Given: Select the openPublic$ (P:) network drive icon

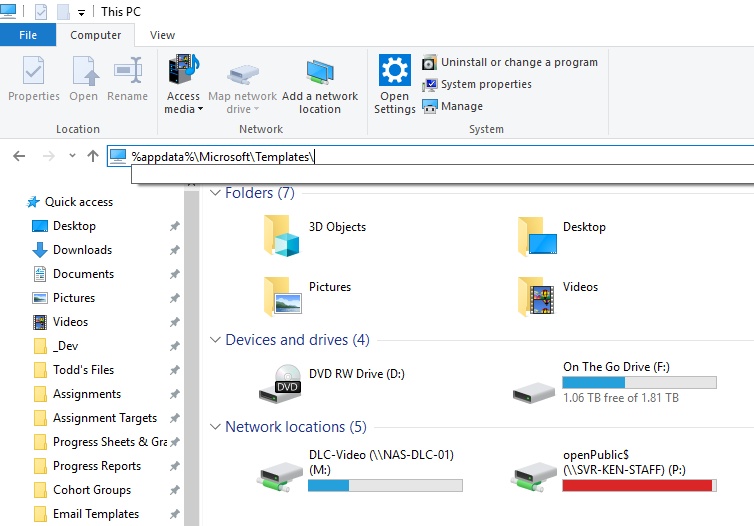Looking at the screenshot, I should tap(534, 476).
